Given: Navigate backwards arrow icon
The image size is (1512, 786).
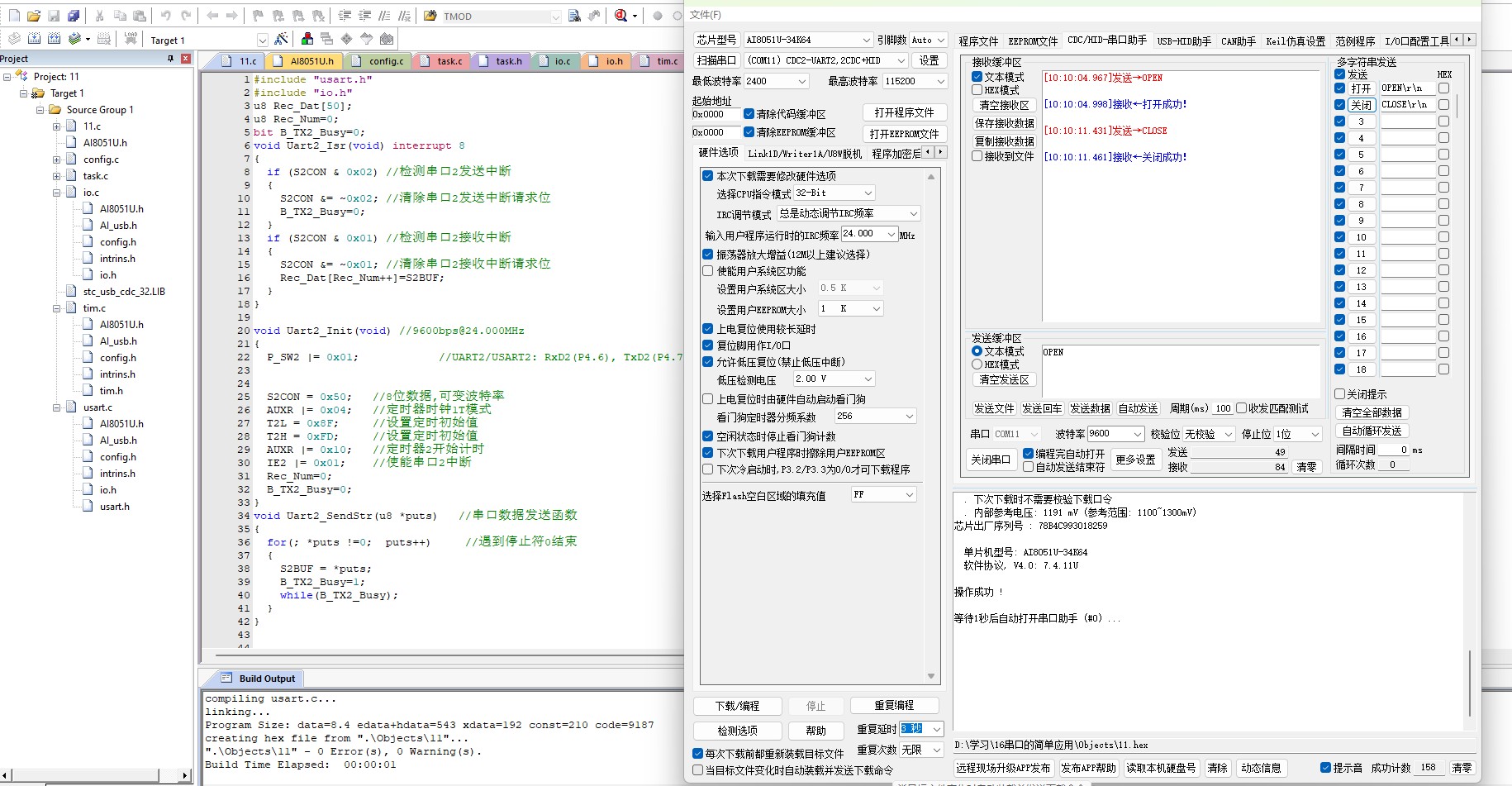Looking at the screenshot, I should pos(212,16).
